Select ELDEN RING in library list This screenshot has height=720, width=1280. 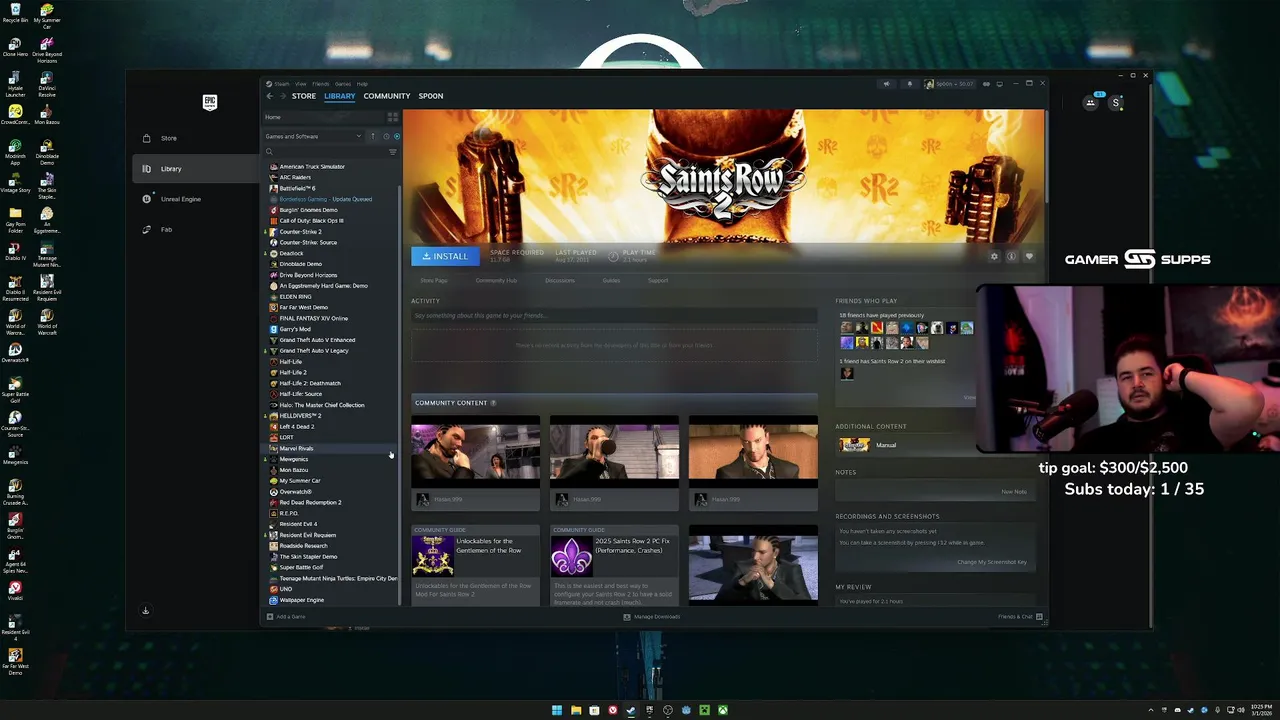[296, 297]
